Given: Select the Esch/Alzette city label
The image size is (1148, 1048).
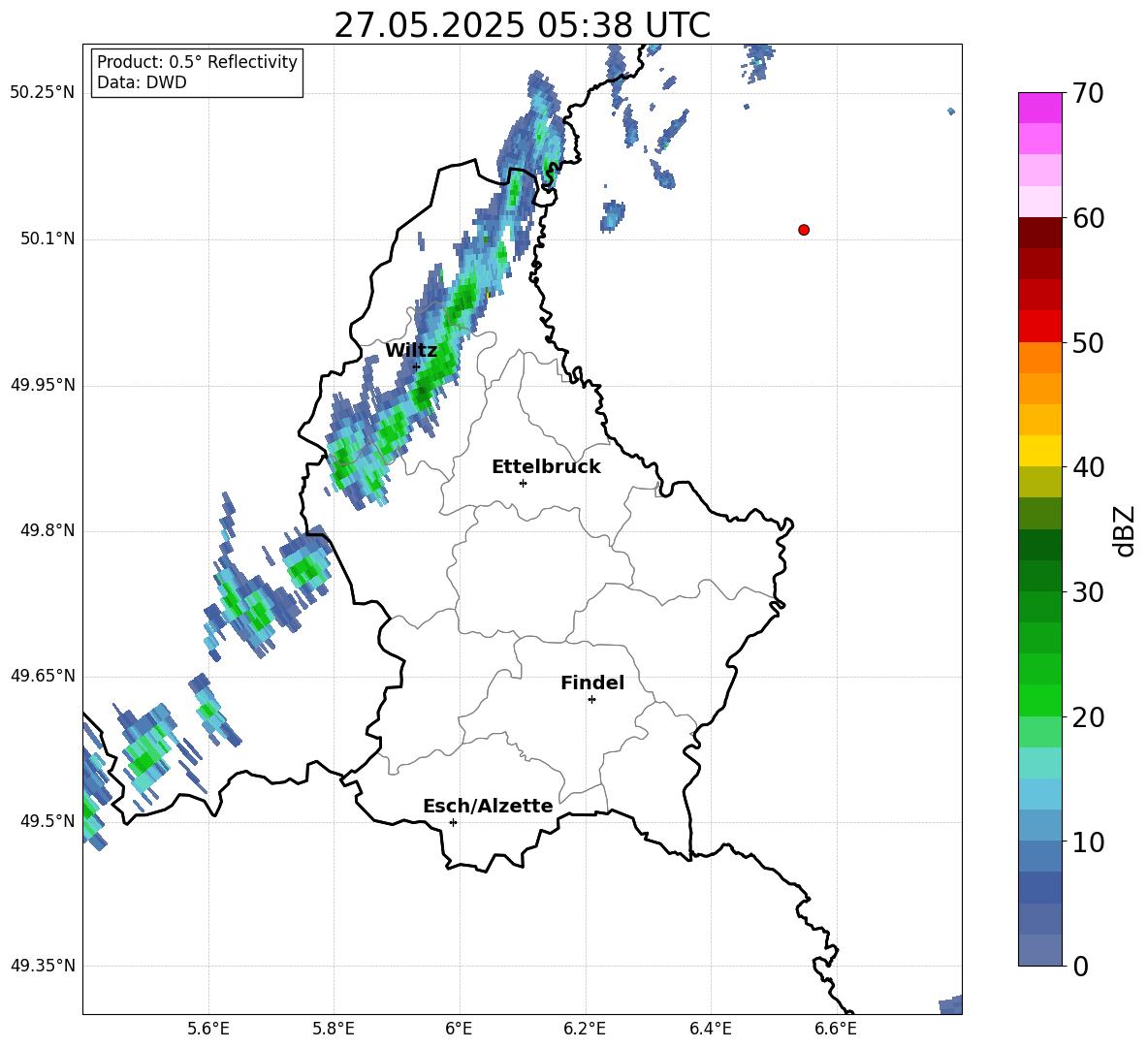Looking at the screenshot, I should tap(488, 806).
